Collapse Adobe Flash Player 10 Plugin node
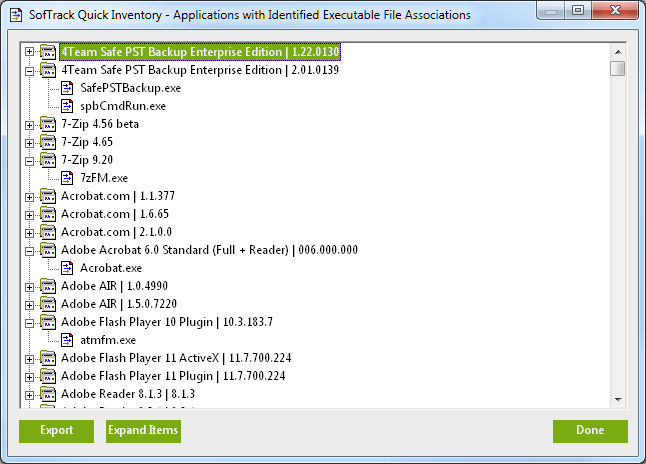 [x=29, y=323]
